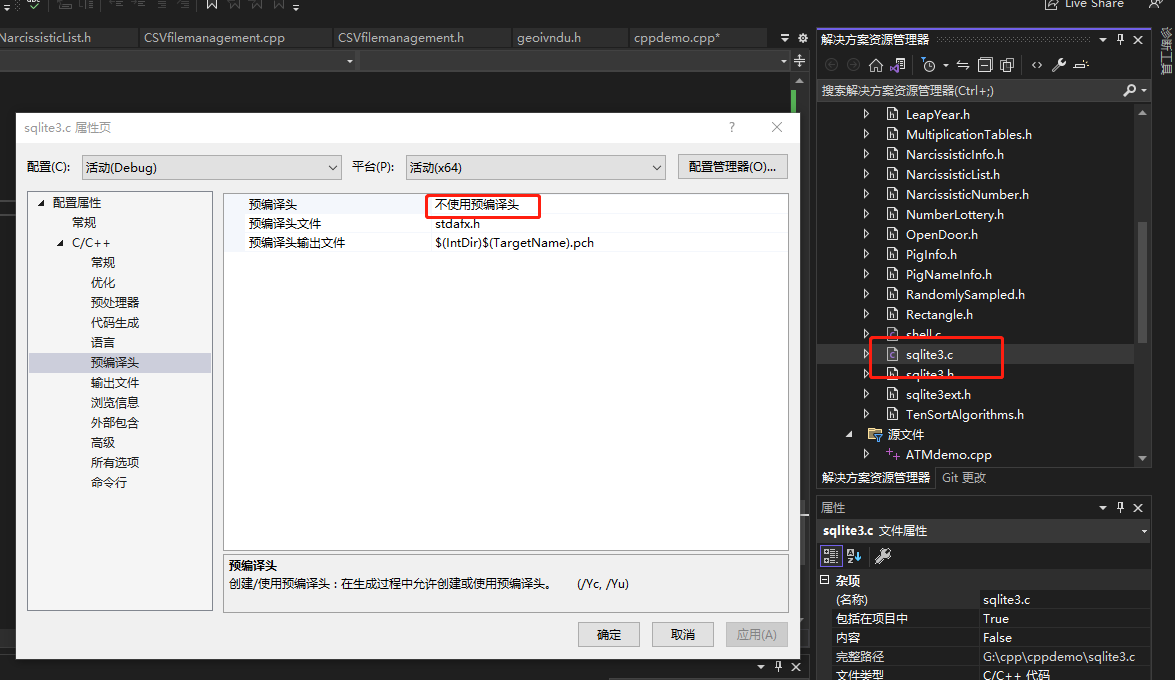The width and height of the screenshot is (1175, 680).
Task: Collapse all items in Solution Explorer
Action: tap(985, 65)
